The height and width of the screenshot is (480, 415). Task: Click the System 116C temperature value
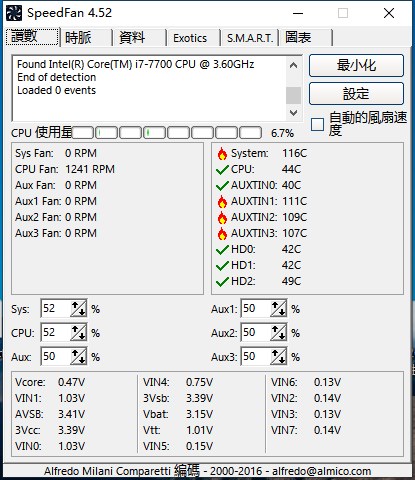tap(294, 153)
